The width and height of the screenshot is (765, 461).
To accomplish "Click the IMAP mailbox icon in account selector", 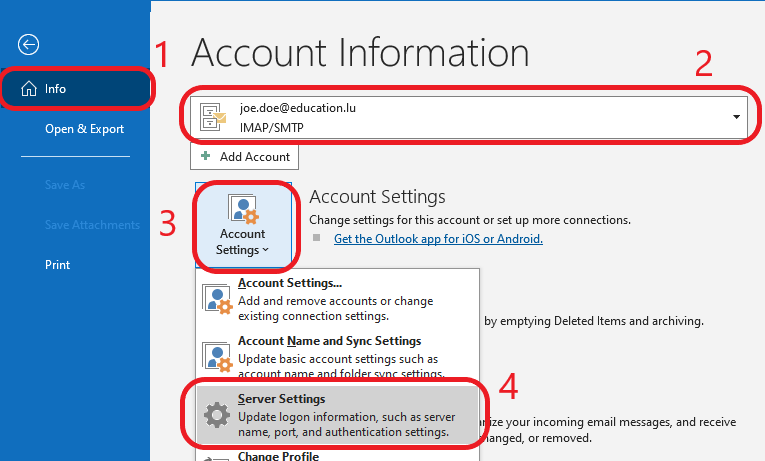I will click(213, 117).
